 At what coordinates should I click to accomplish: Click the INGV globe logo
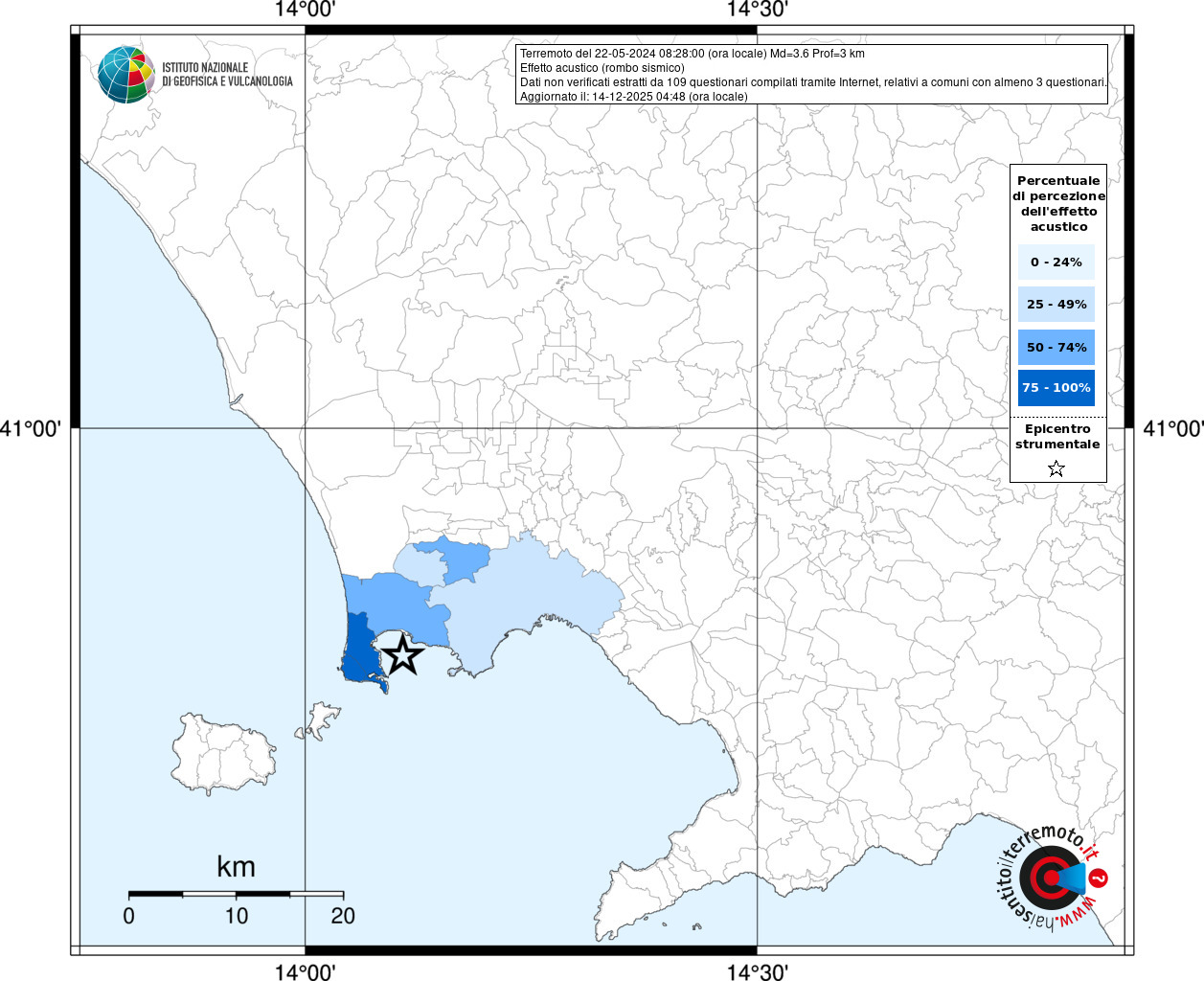pos(126,75)
